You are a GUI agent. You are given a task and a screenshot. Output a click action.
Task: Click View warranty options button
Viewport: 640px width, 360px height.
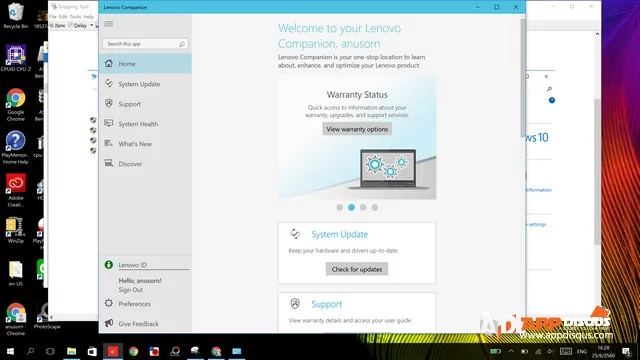[357, 129]
